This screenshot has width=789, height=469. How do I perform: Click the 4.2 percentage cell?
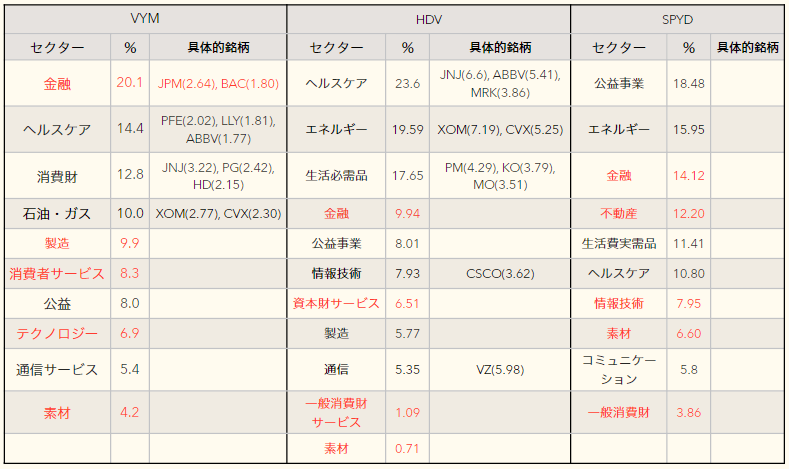(130, 413)
